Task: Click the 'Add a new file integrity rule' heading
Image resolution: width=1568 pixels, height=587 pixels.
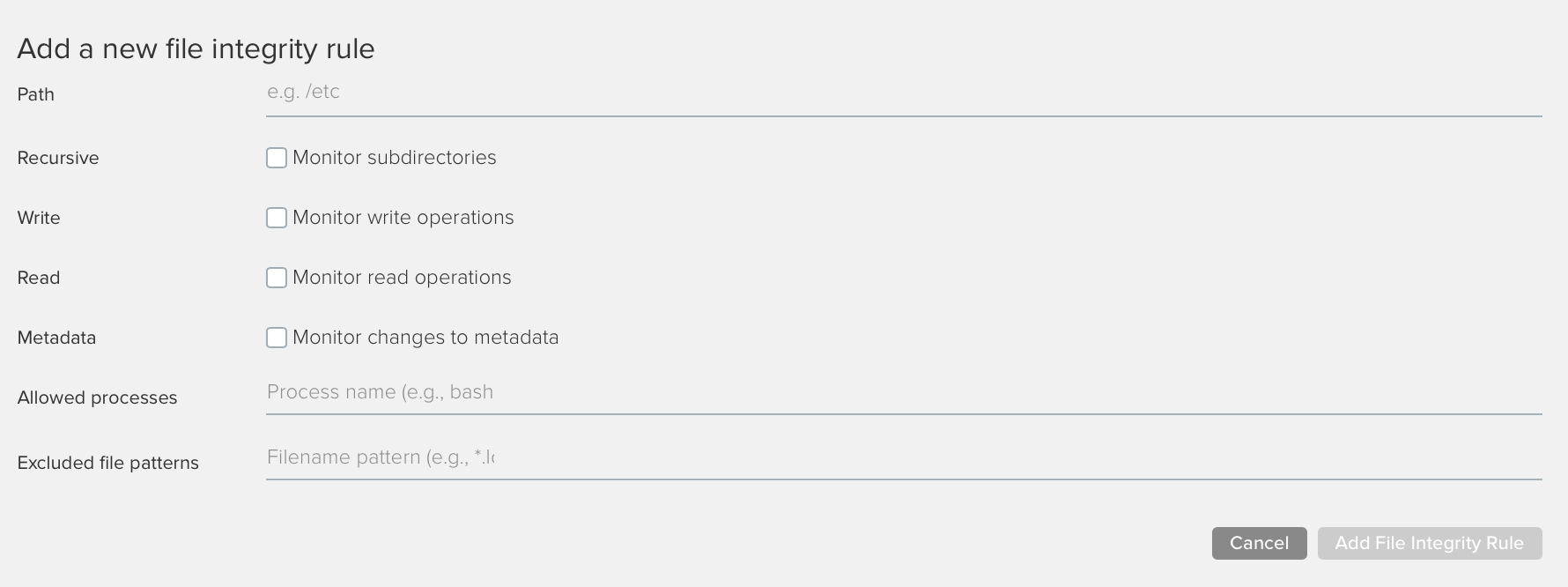Action: point(196,48)
